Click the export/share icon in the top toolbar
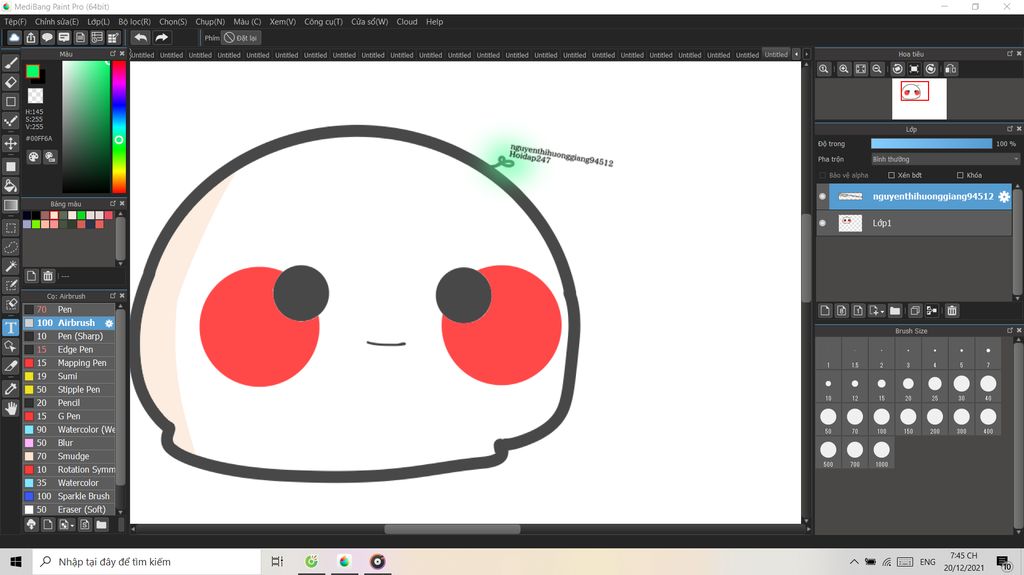The image size is (1024, 575). [x=31, y=38]
